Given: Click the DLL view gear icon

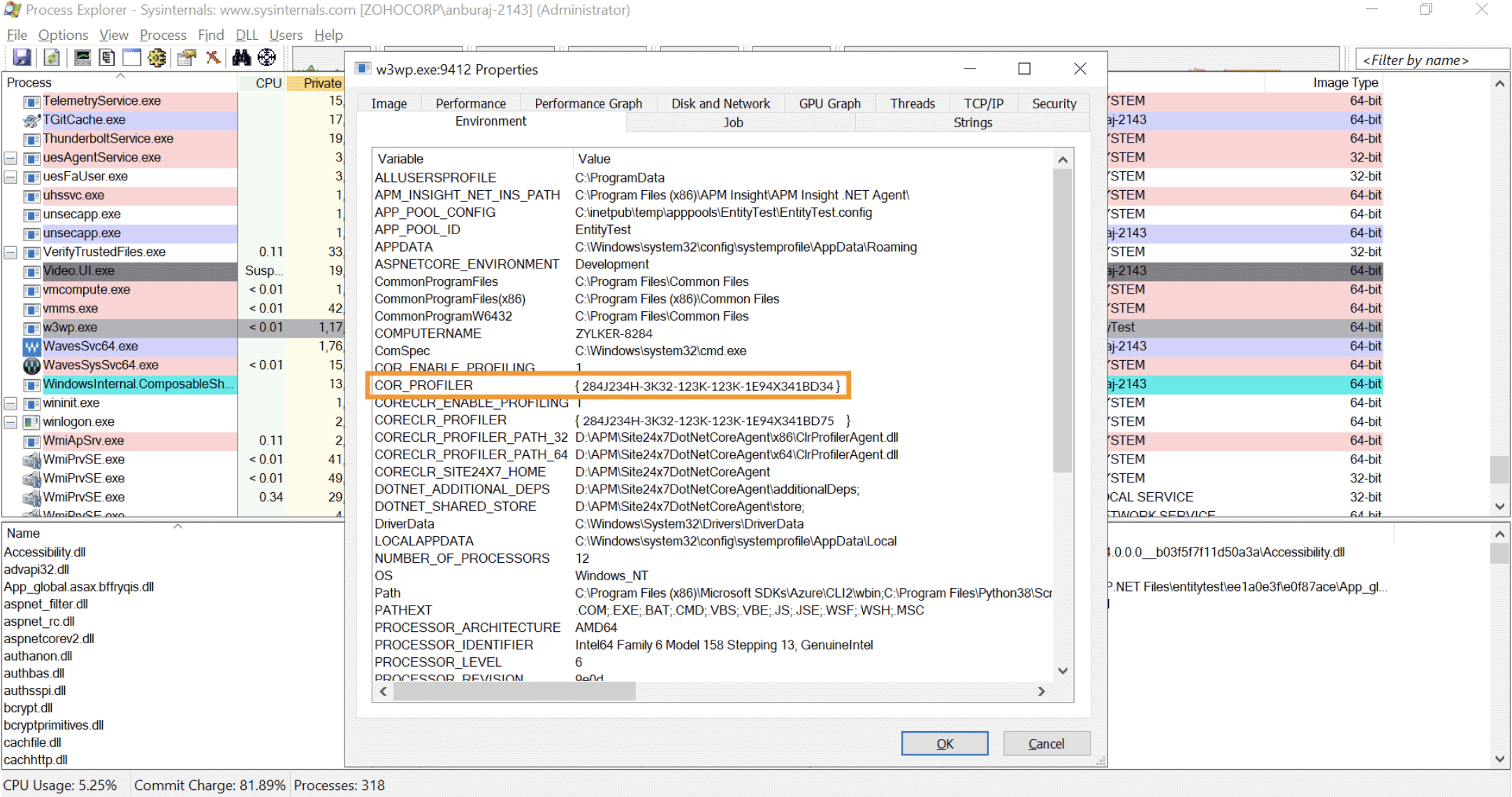Looking at the screenshot, I should pyautogui.click(x=157, y=58).
